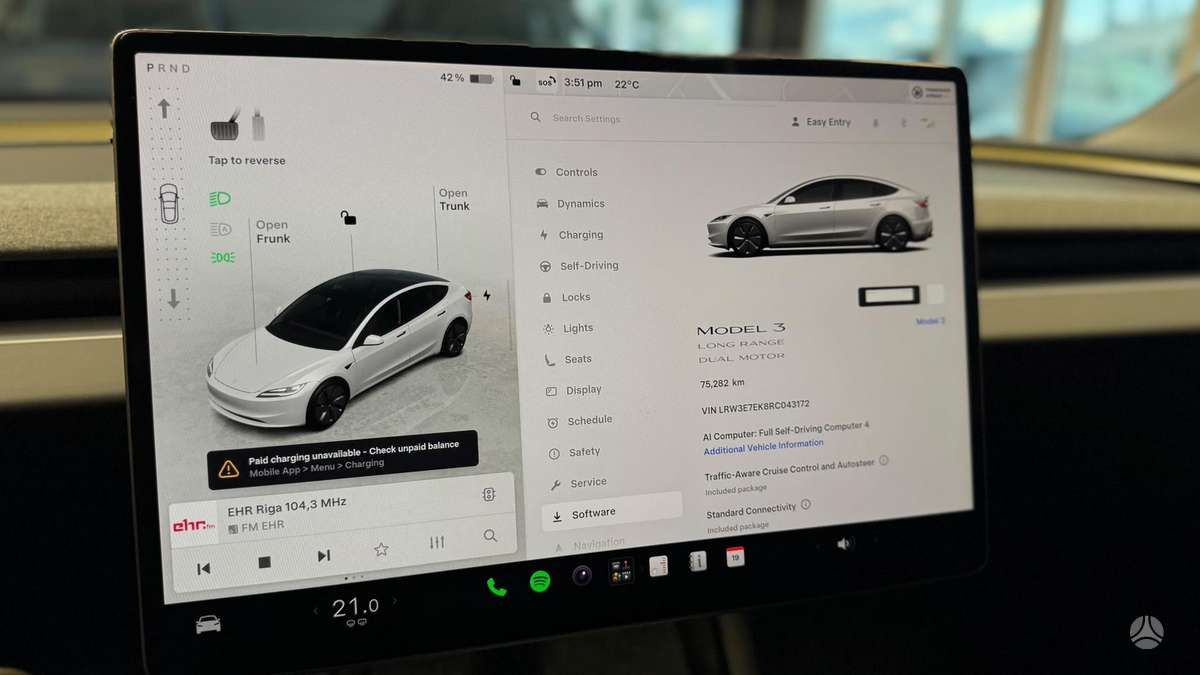Open radio tuner source icon
1200x675 pixels.
(x=488, y=494)
